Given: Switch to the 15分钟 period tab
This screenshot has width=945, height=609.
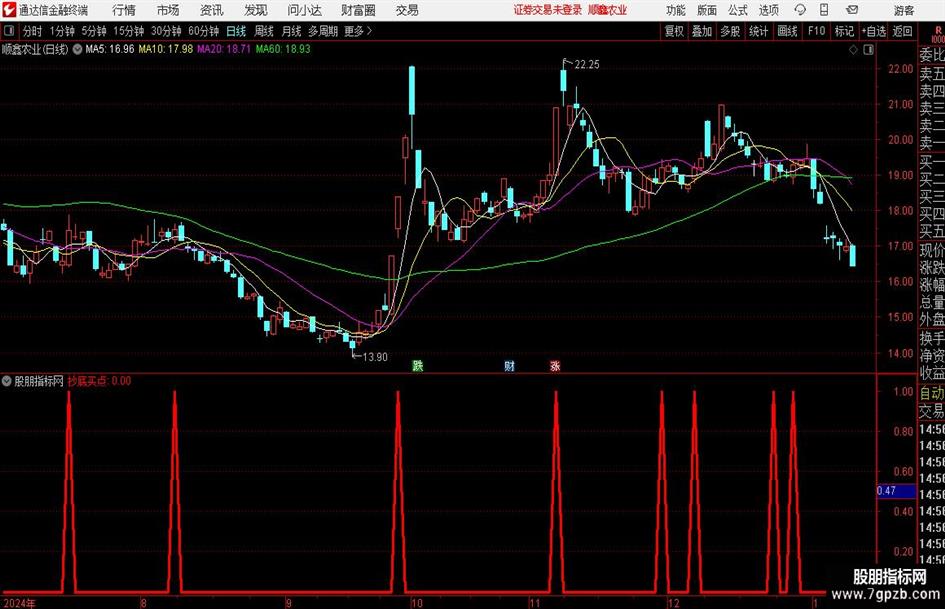Looking at the screenshot, I should point(129,31).
